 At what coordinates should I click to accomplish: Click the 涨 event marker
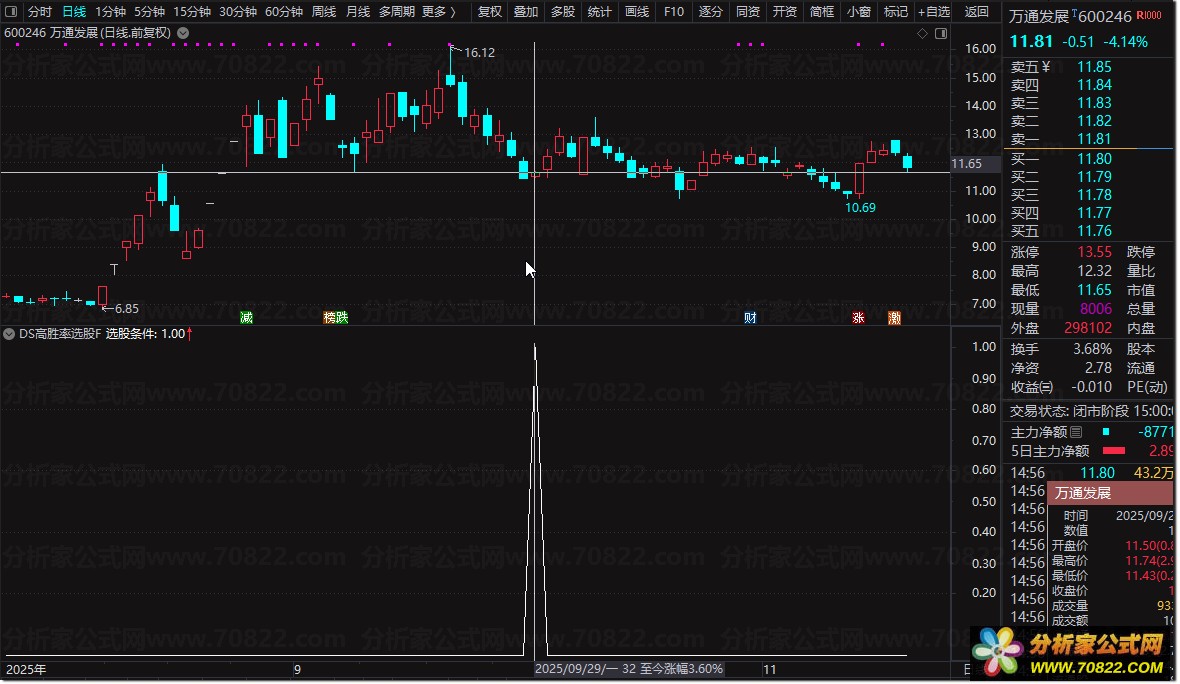click(858, 318)
